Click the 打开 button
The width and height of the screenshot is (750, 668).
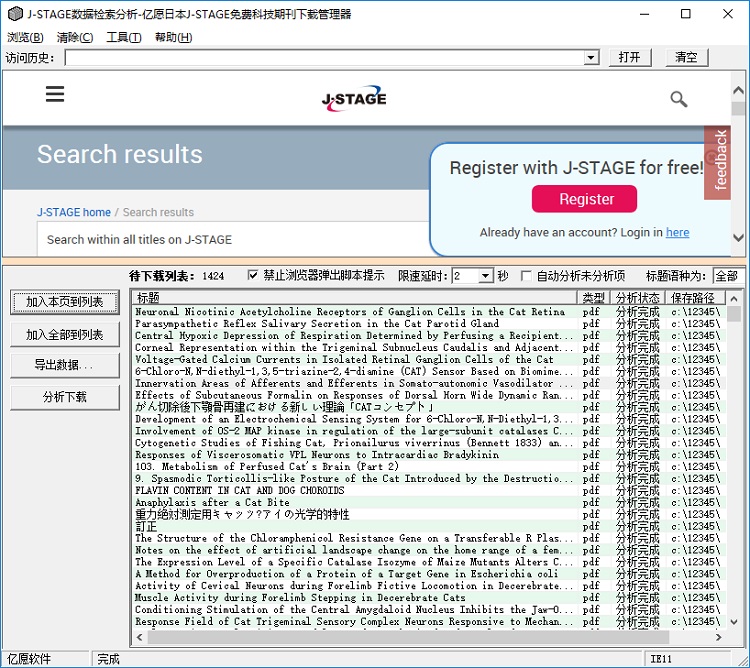630,57
